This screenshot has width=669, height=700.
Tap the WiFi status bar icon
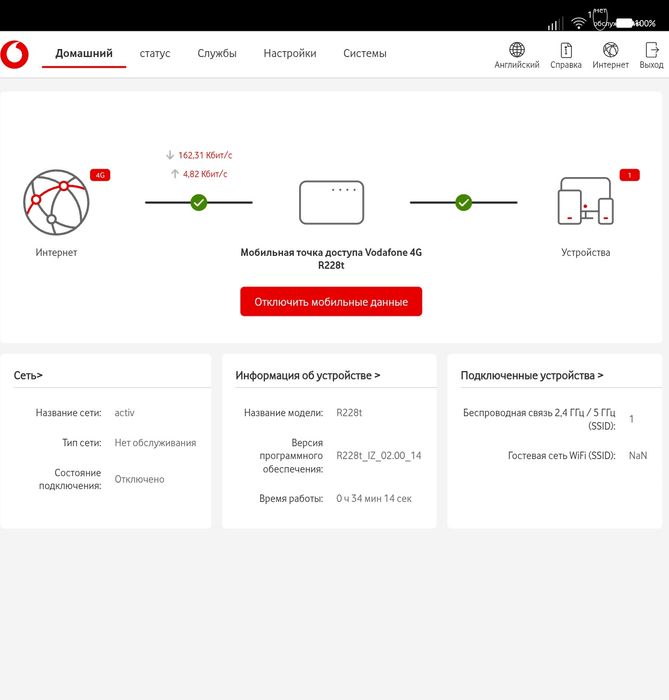(578, 23)
